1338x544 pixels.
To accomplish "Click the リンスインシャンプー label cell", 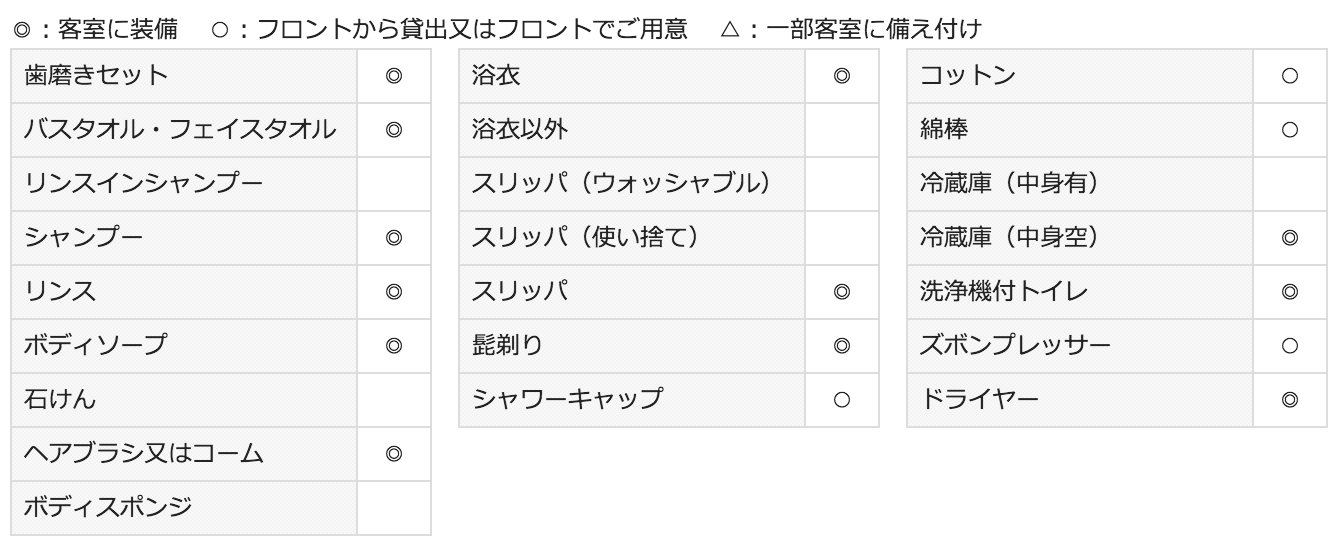I will point(184,184).
